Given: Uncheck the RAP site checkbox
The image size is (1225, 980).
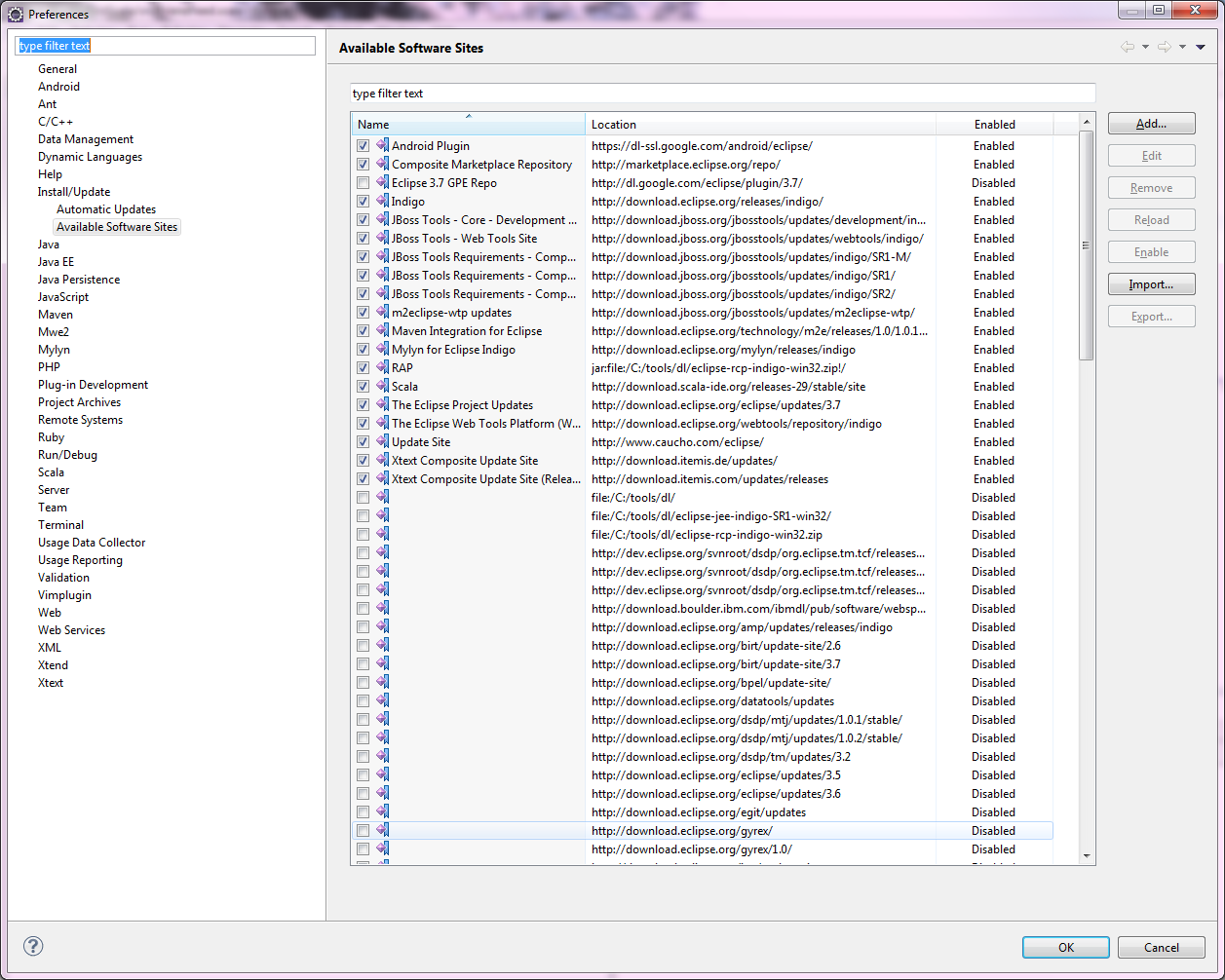Looking at the screenshot, I should pyautogui.click(x=363, y=367).
